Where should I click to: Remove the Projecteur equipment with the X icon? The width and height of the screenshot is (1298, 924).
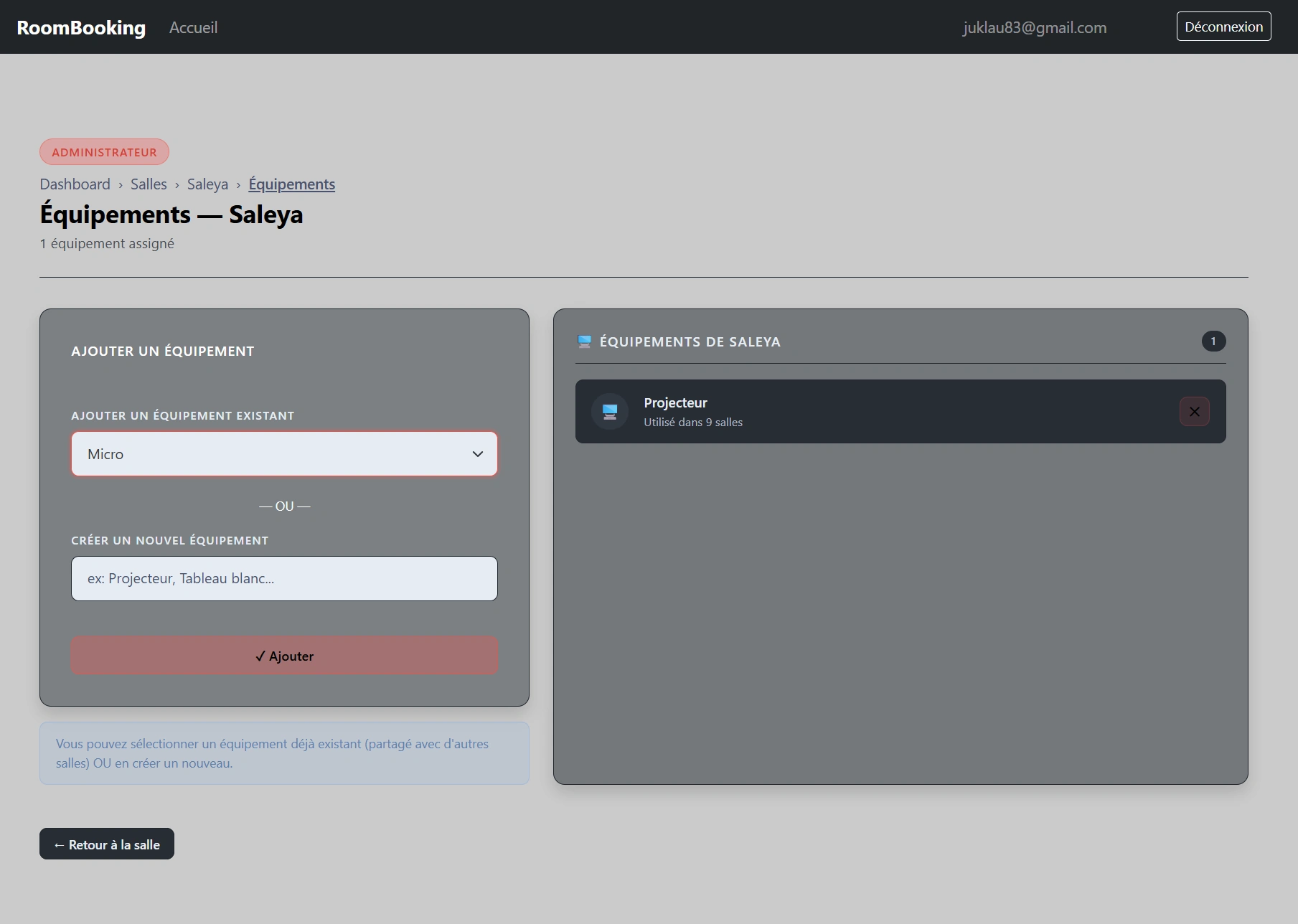(x=1194, y=412)
